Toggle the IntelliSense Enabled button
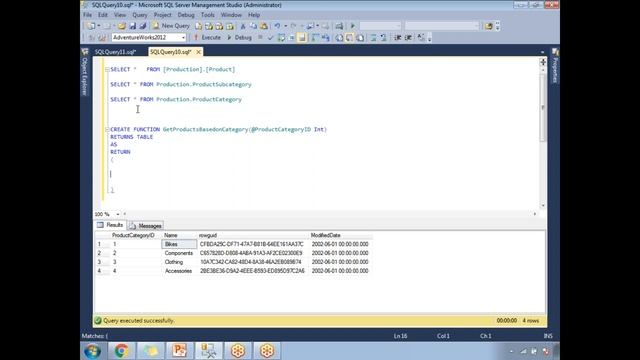 coord(302,38)
